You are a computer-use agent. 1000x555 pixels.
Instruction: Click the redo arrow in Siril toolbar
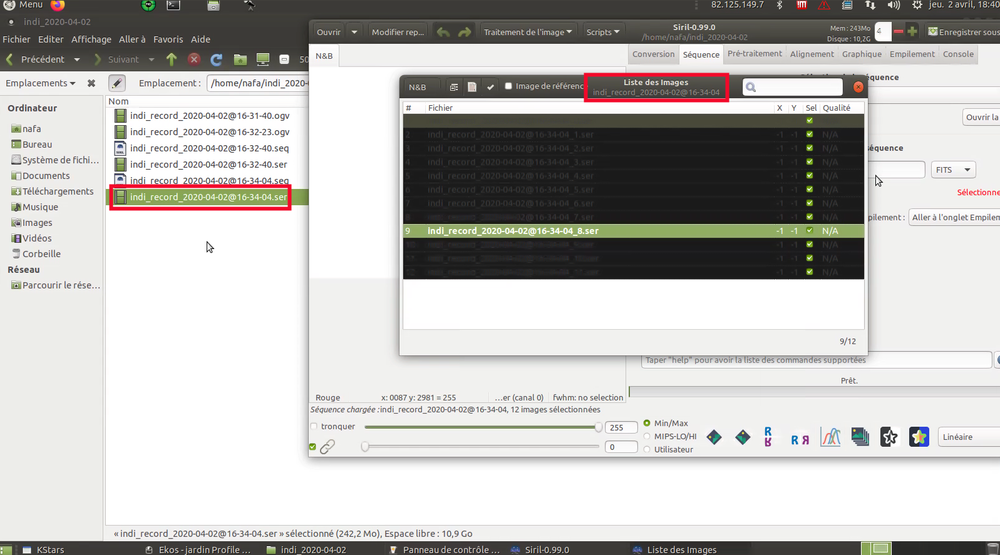click(x=464, y=32)
